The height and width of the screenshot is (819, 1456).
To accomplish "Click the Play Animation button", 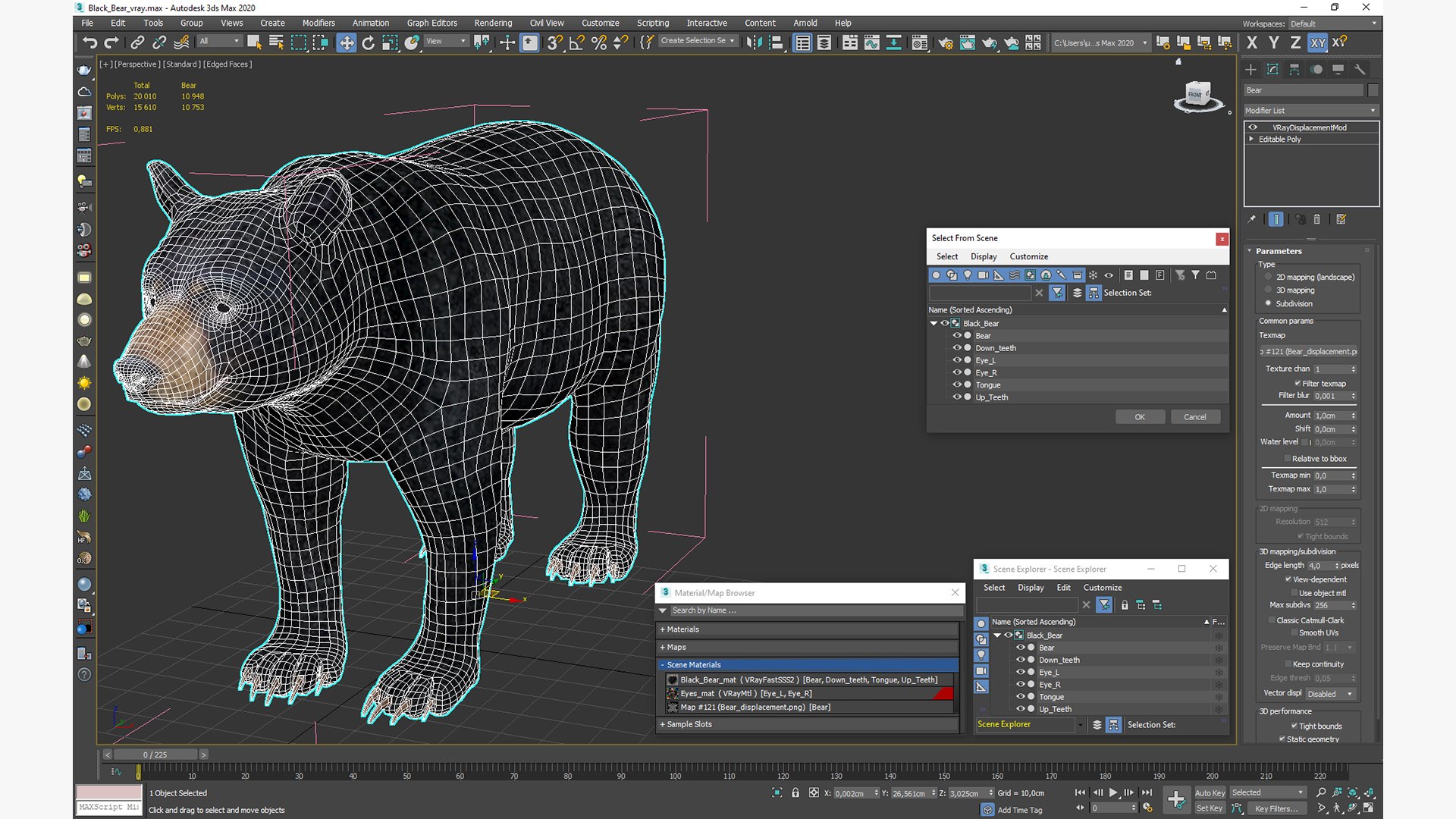I will [x=1113, y=792].
